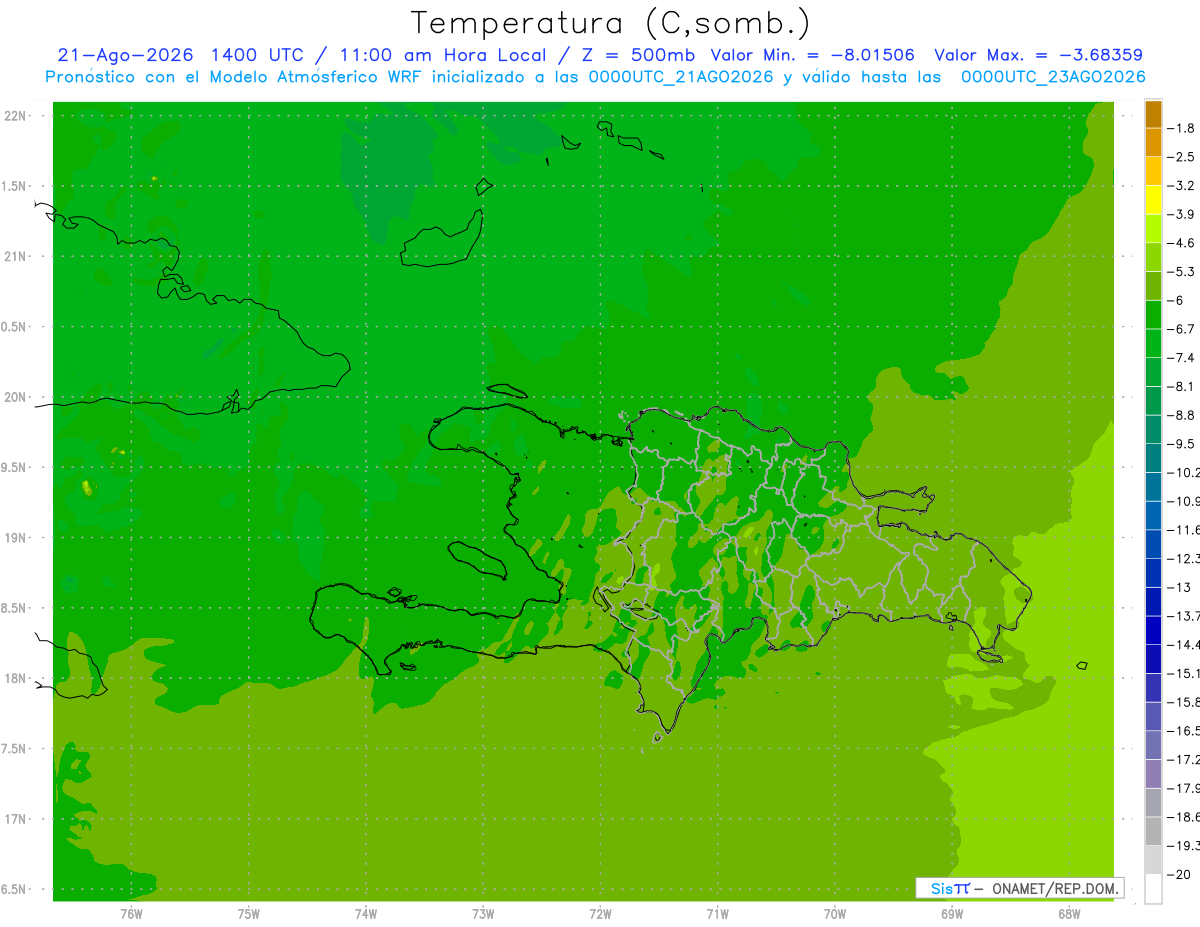Click the "0000UTC_23AGO2026" valid-until text

(1053, 77)
